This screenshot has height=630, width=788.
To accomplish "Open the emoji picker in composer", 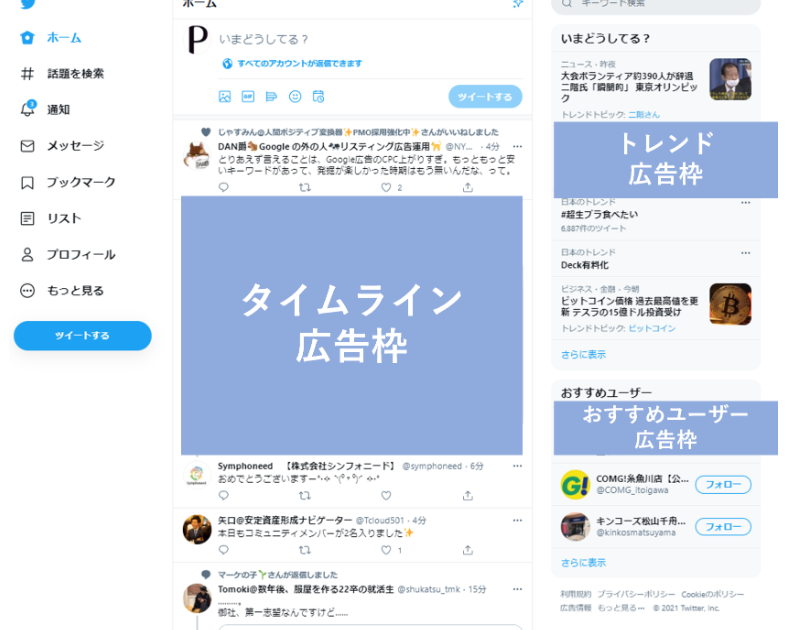I will (x=295, y=96).
